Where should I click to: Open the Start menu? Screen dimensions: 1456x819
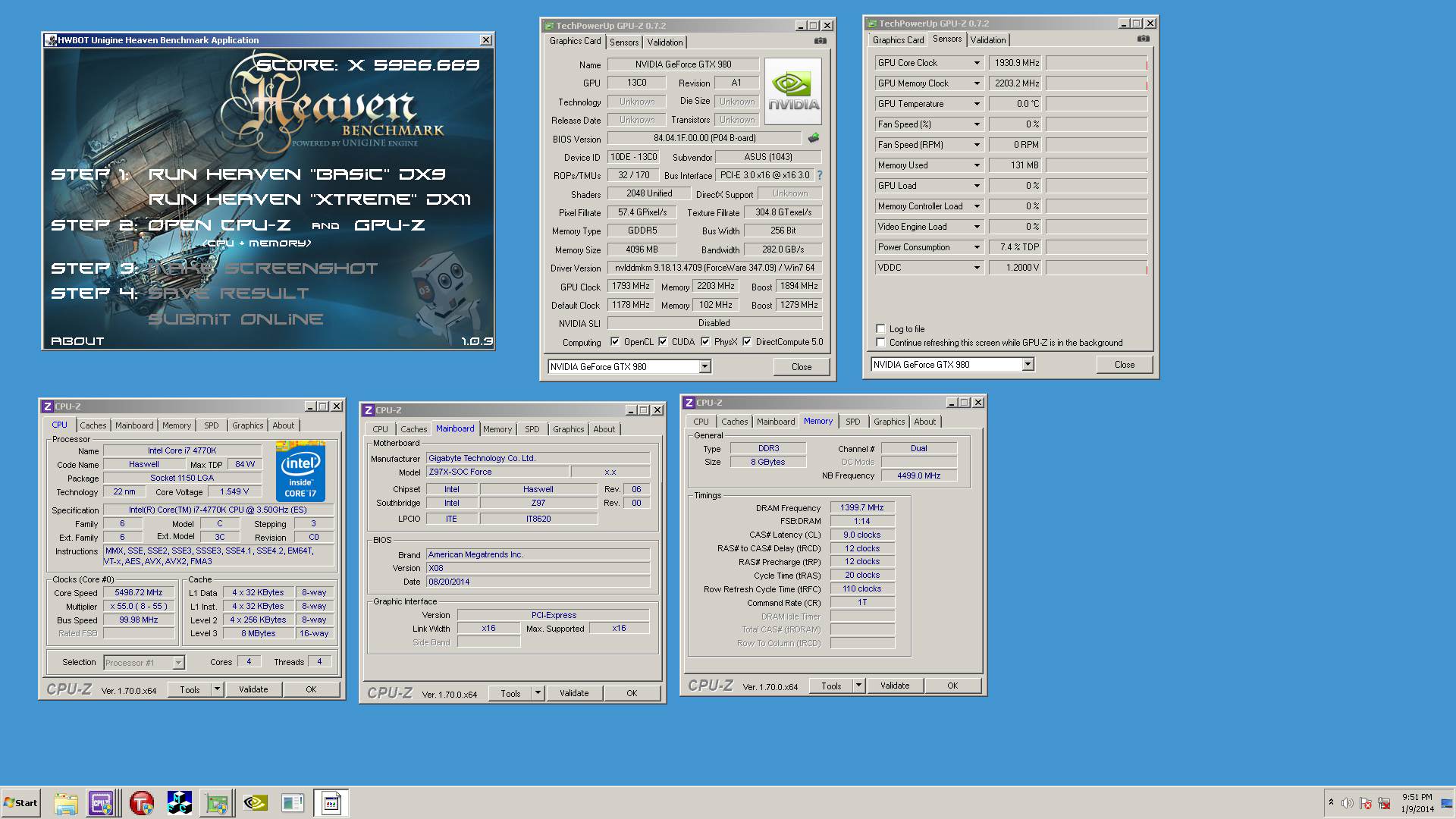point(20,803)
